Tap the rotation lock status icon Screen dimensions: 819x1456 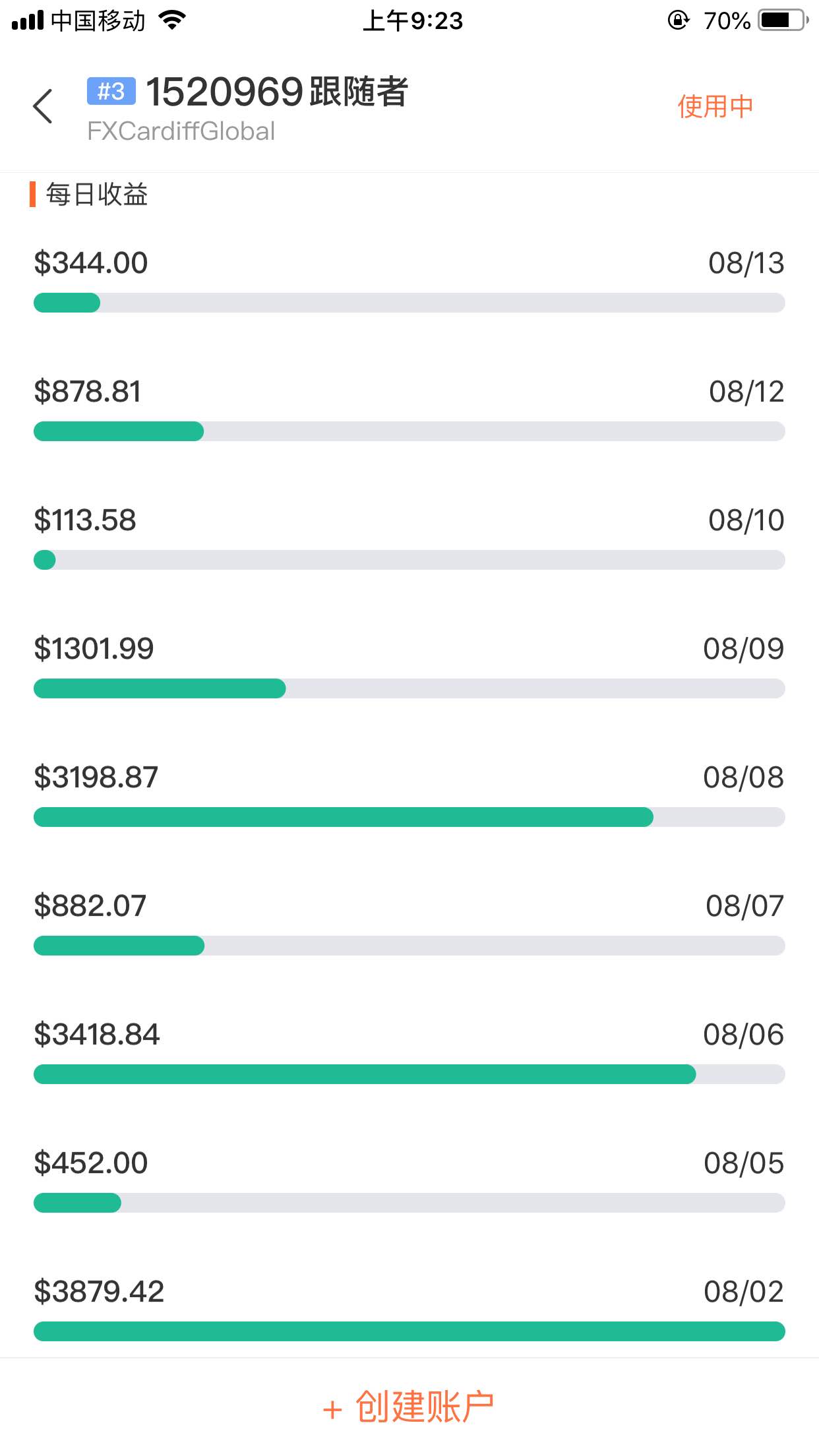(x=679, y=20)
